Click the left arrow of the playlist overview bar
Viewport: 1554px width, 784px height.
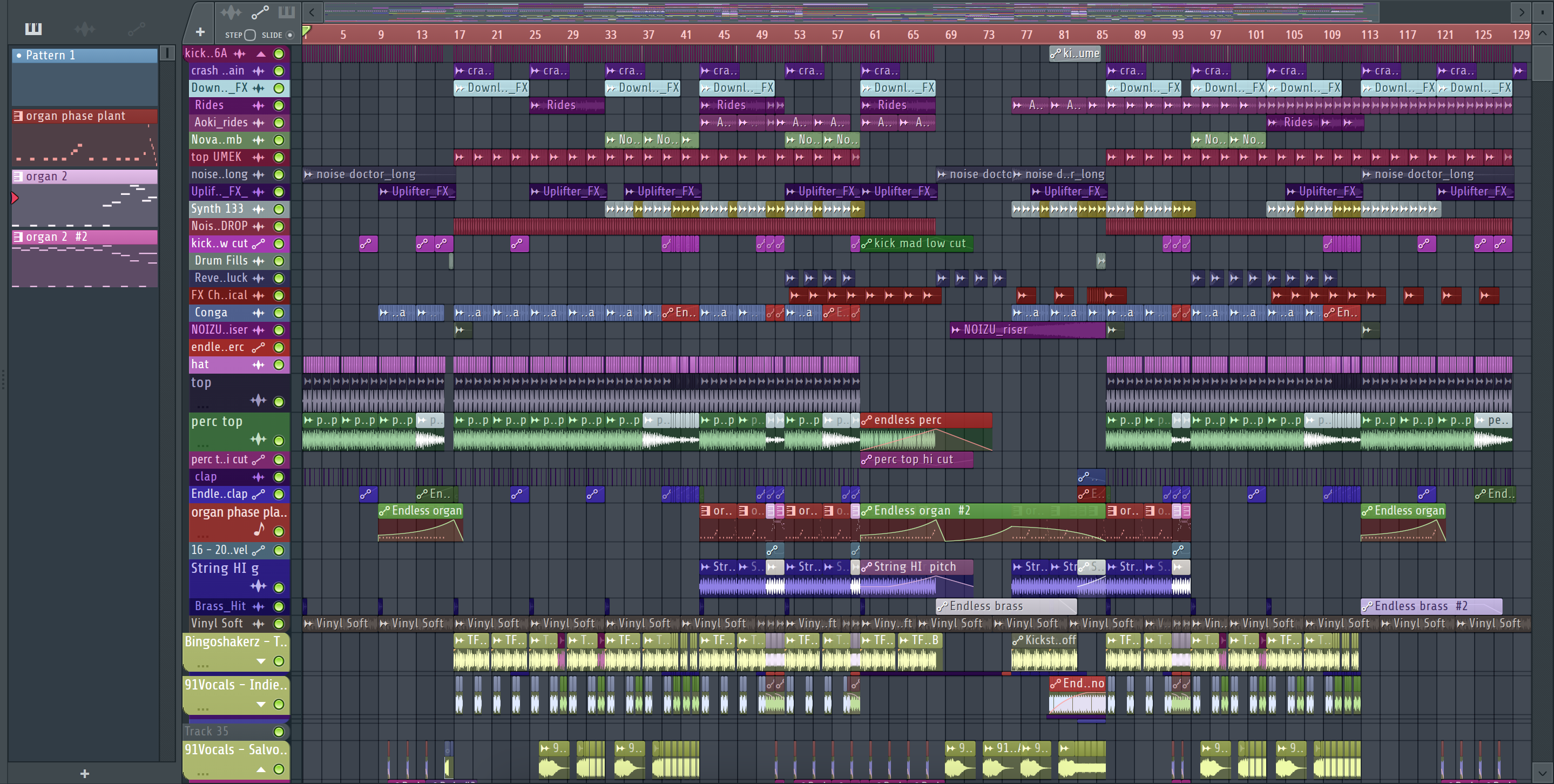[312, 11]
